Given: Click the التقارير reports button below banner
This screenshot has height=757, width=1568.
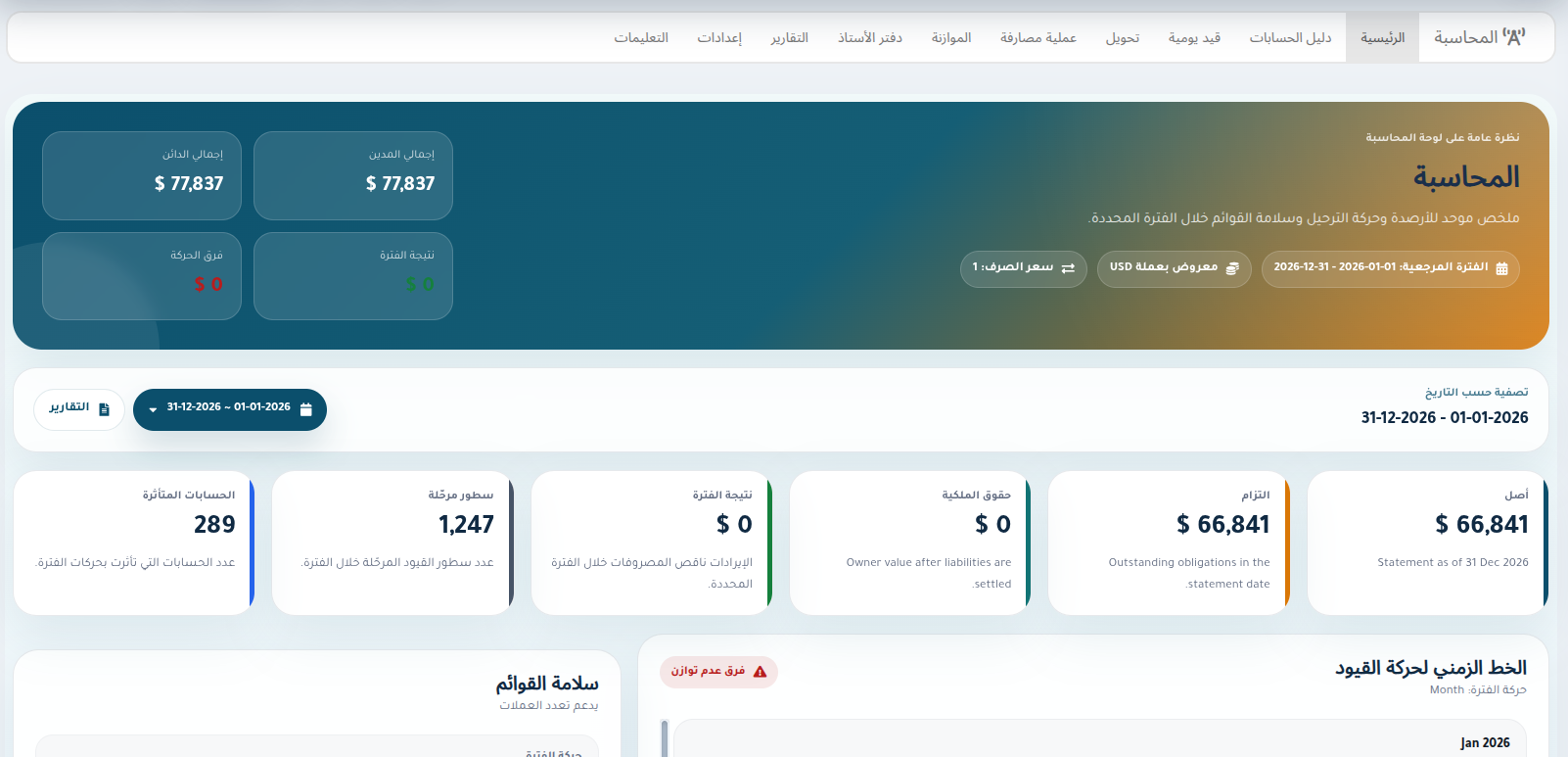Looking at the screenshot, I should click(x=79, y=409).
